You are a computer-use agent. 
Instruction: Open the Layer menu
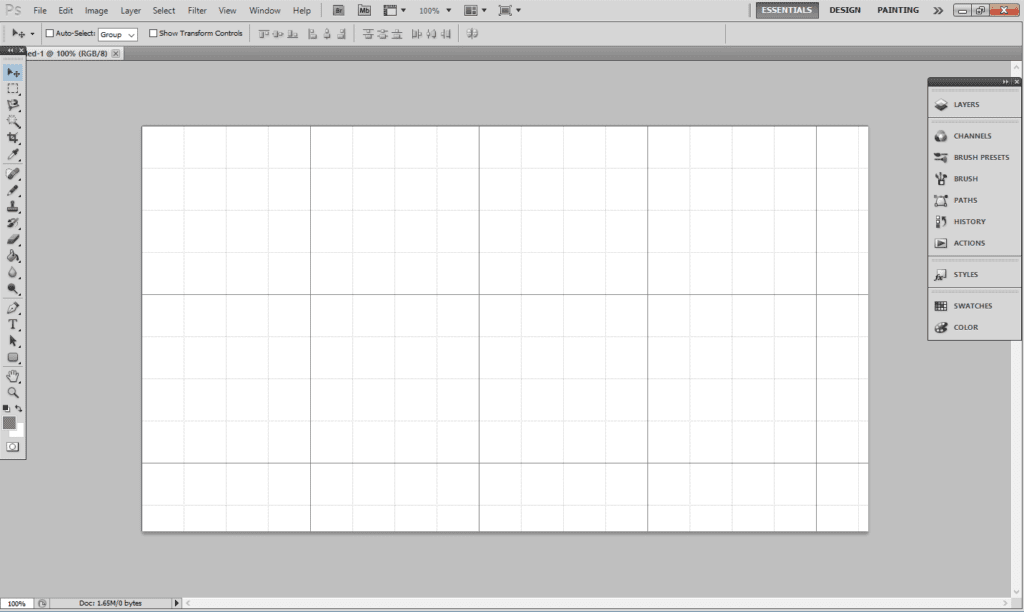click(130, 10)
